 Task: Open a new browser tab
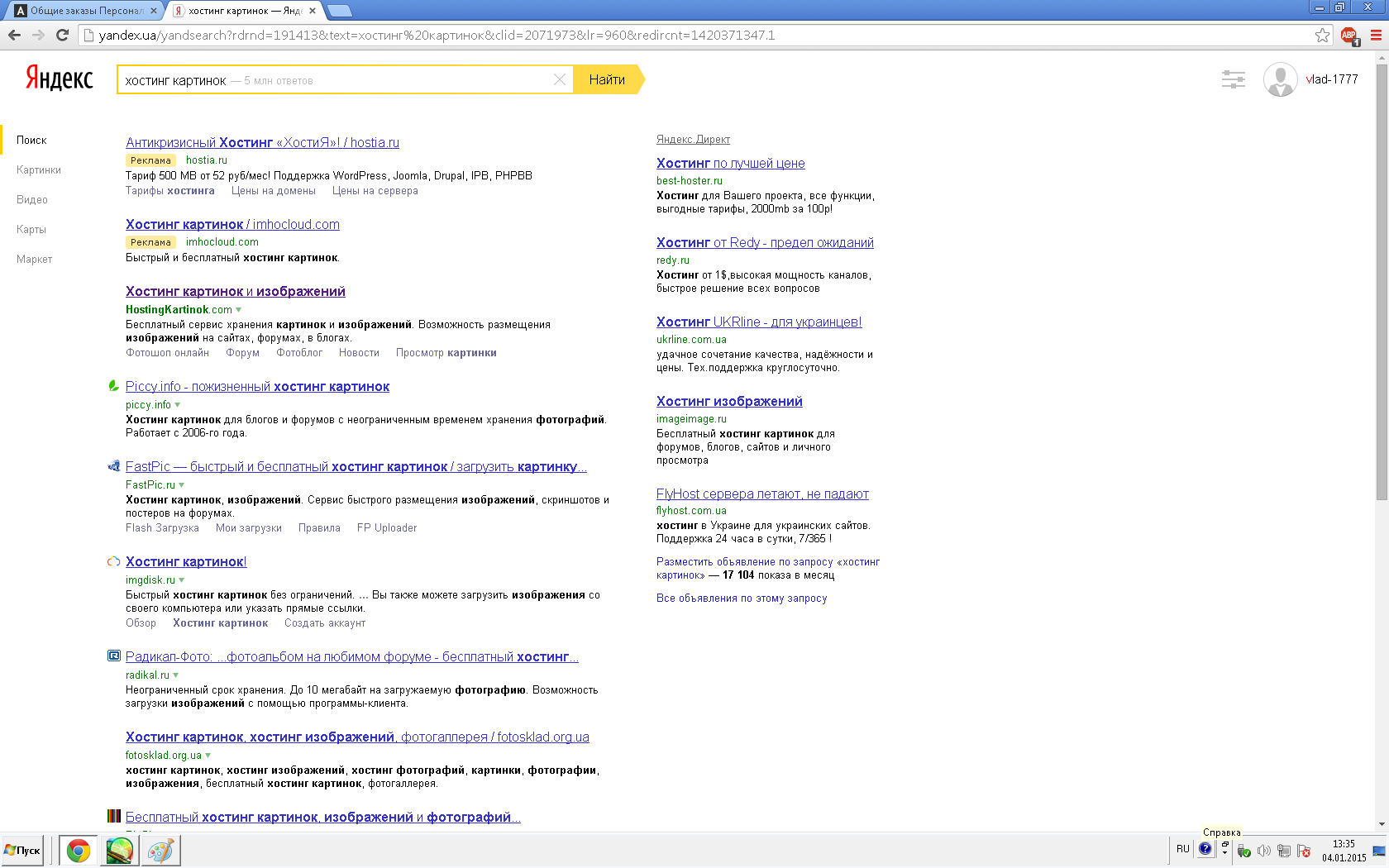click(340, 11)
